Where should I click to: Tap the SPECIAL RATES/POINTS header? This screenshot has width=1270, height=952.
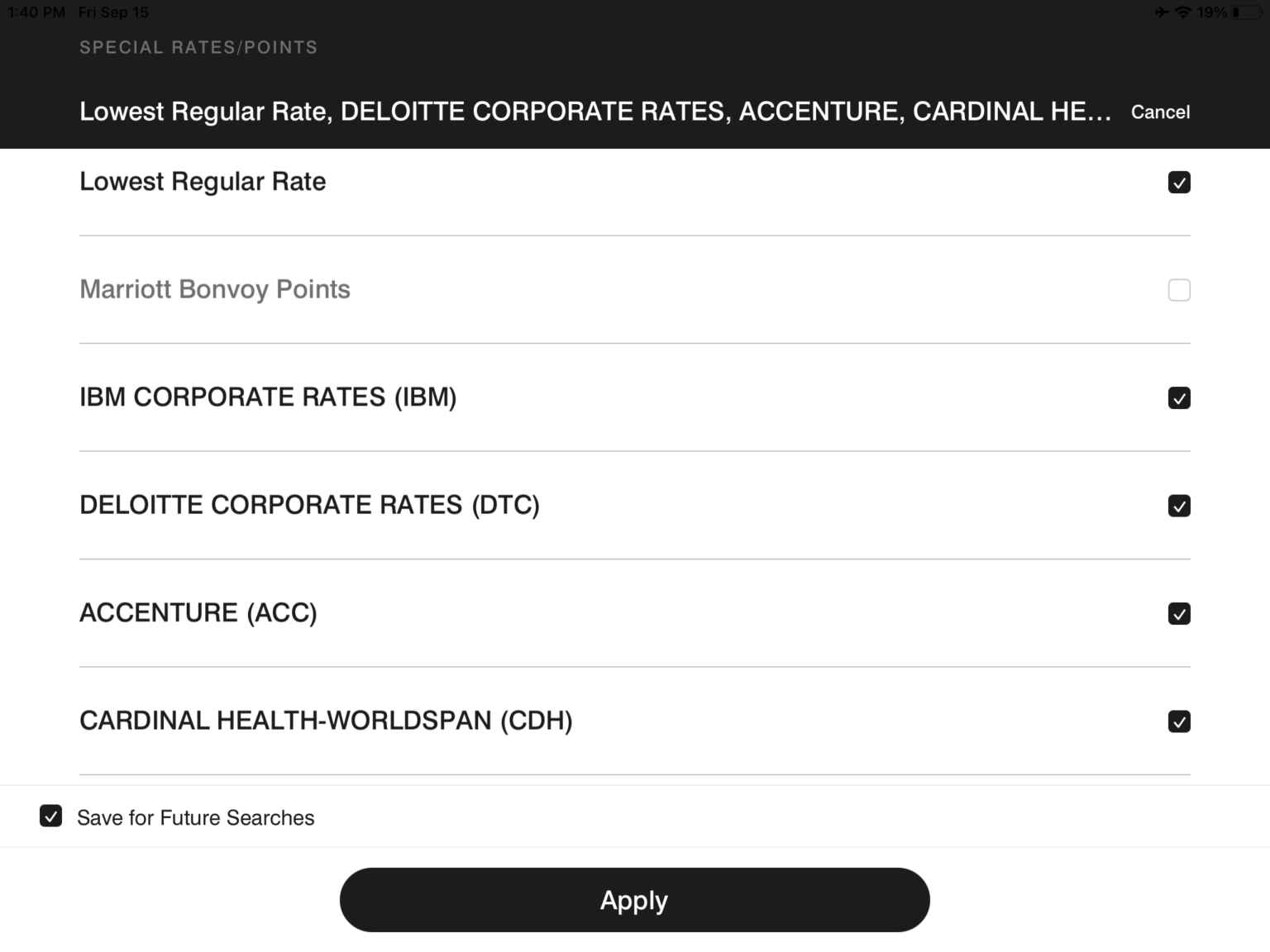(198, 47)
